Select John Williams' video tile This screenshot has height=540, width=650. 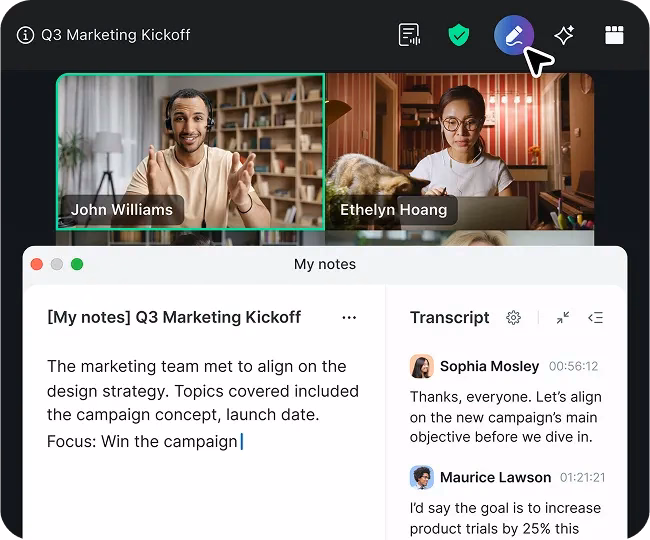pyautogui.click(x=190, y=150)
